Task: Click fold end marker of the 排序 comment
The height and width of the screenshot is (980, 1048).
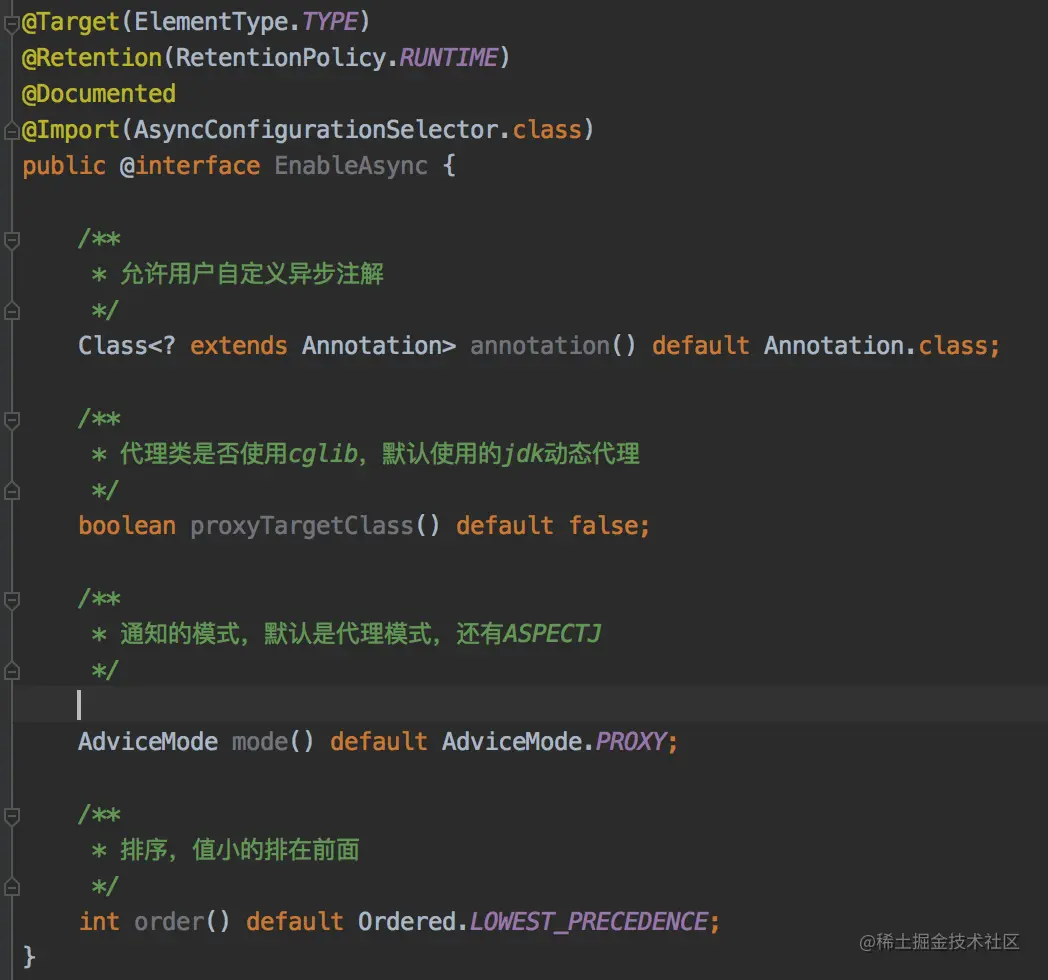Action: [x=11, y=888]
